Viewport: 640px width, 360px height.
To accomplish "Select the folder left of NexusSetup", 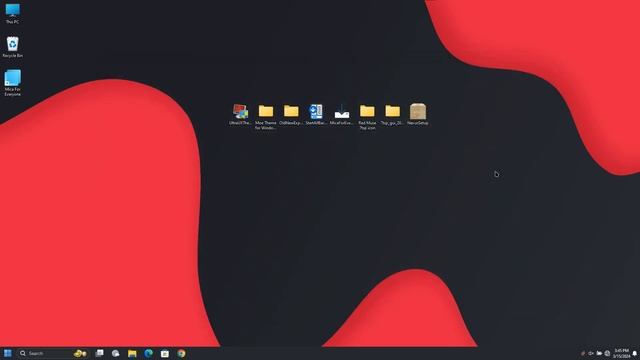I will (x=392, y=114).
